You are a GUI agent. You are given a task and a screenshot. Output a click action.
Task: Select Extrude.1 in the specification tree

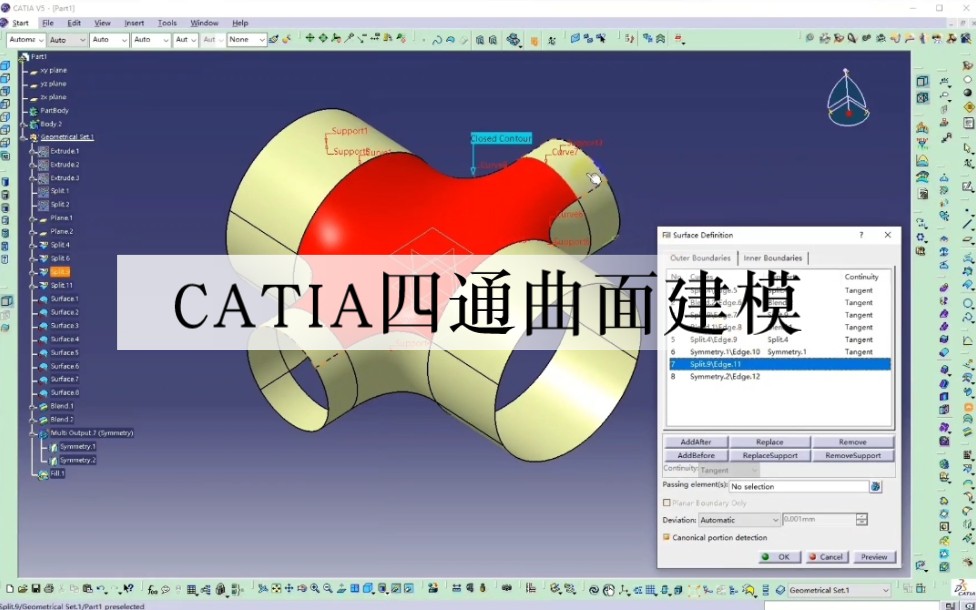tap(65, 151)
